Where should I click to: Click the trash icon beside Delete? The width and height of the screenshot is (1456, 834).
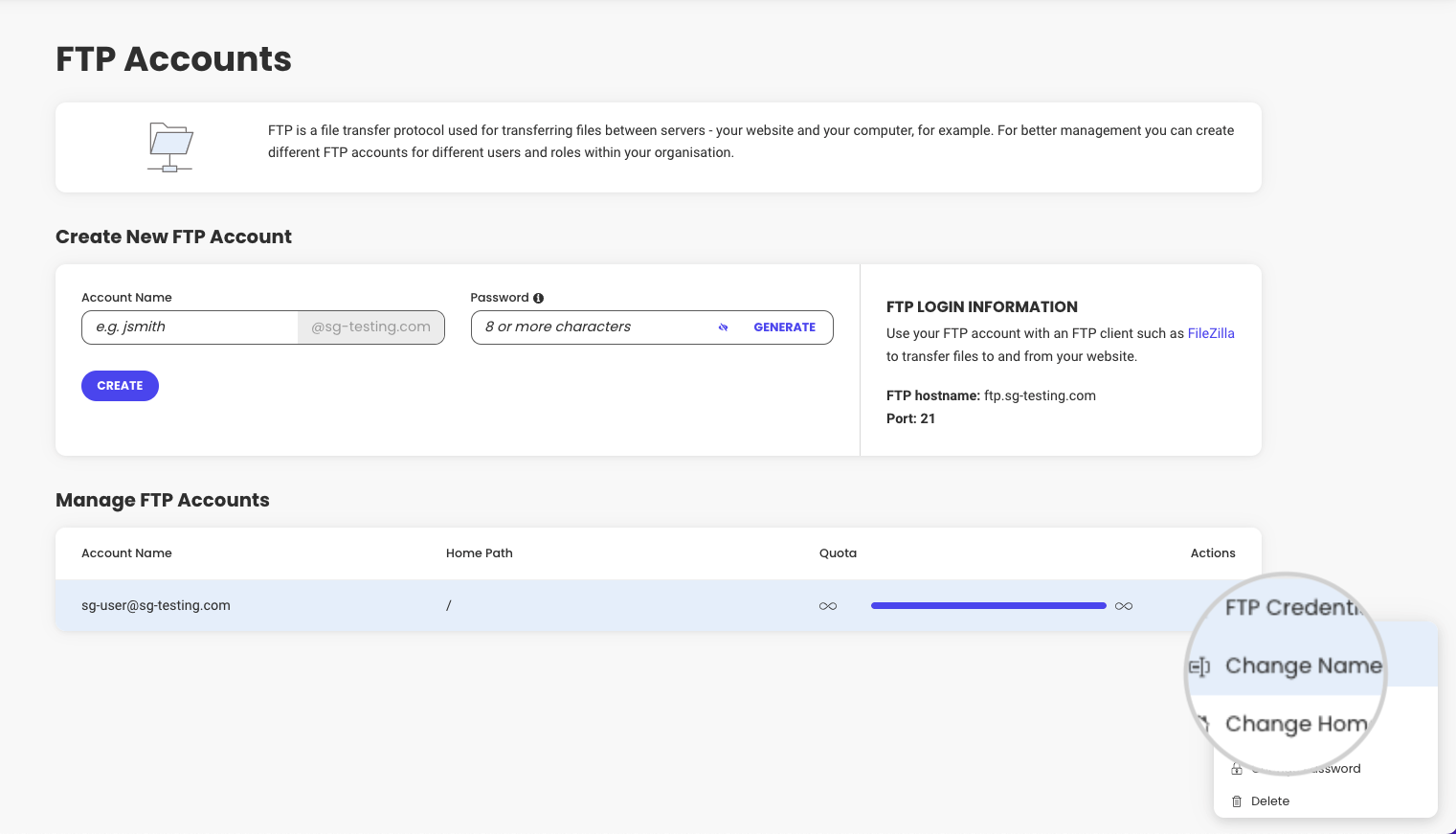1237,801
